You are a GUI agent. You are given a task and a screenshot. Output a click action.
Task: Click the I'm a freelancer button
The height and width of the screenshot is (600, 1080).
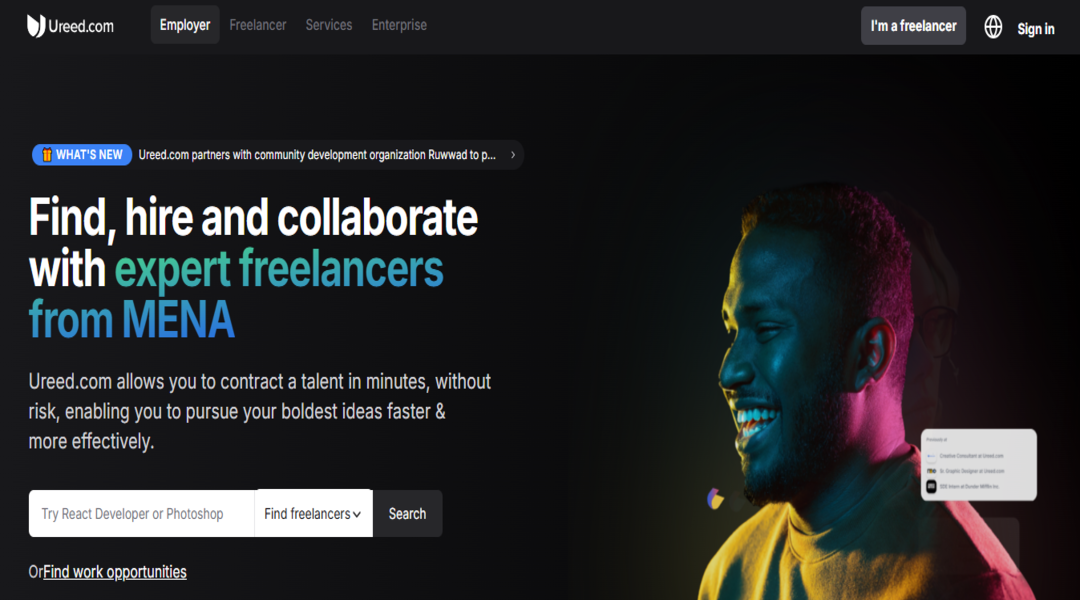point(913,26)
